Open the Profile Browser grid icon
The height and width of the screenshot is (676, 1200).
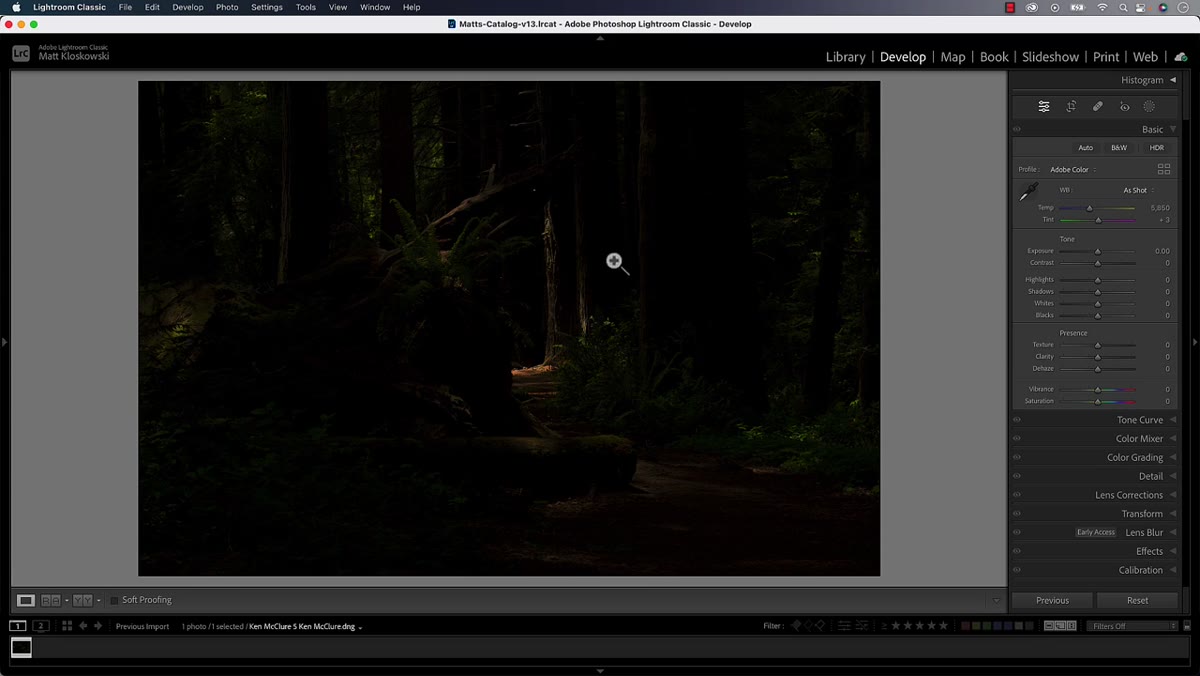(x=1164, y=169)
